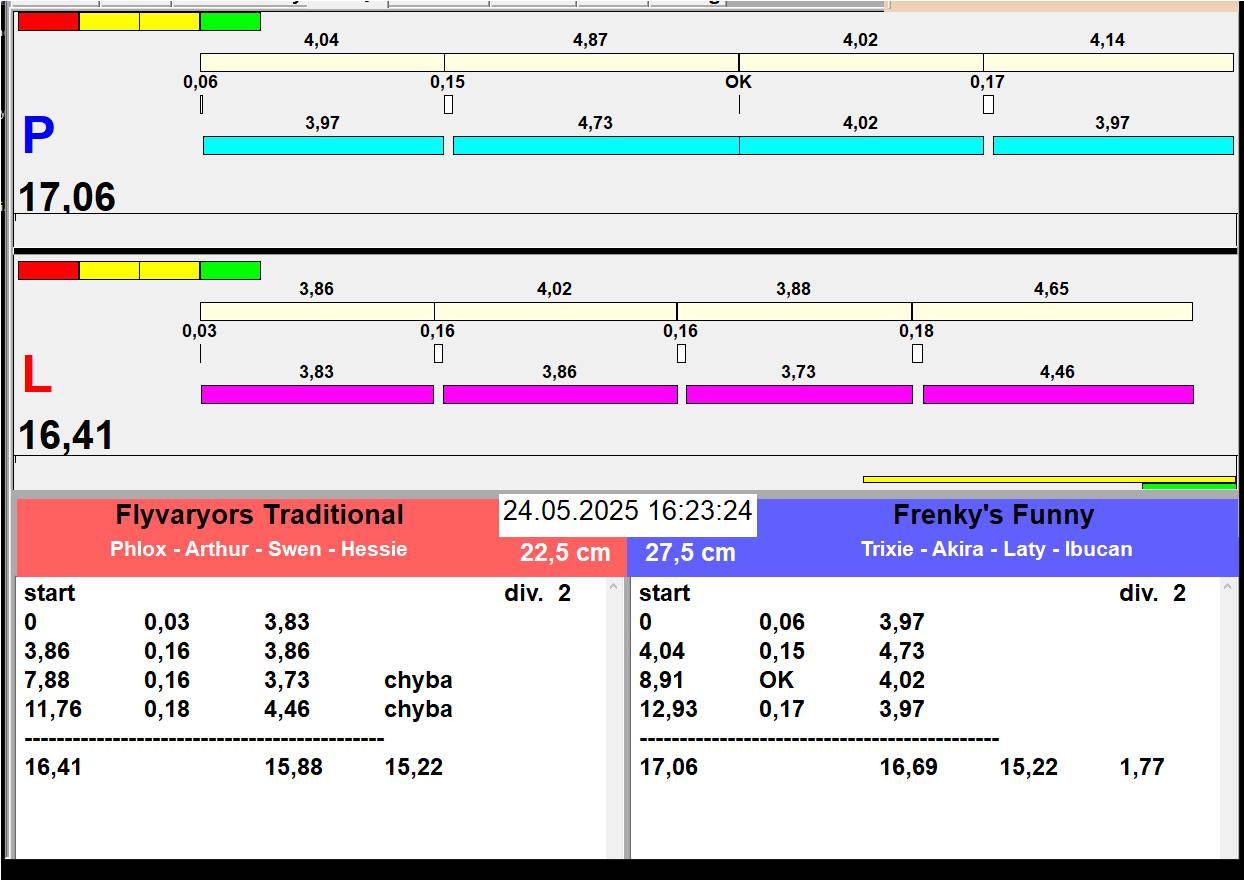
Task: Click the Frenky's Funny team header
Action: pos(993,516)
